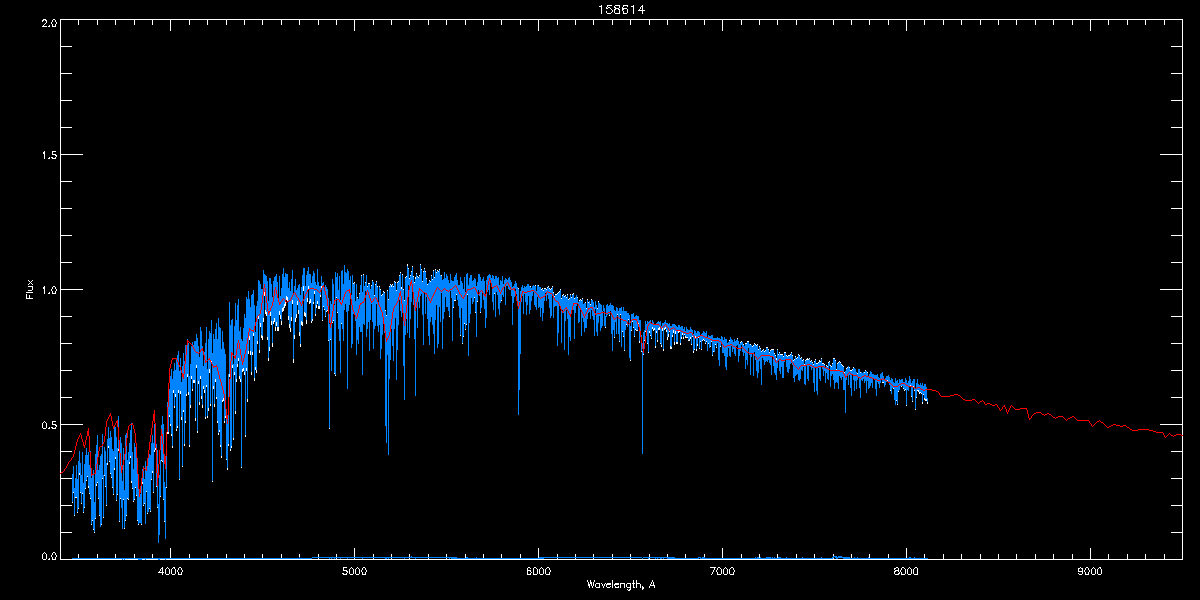1200x600 pixels.
Task: Click the Wavelength, A x-axis label
Action: [621, 585]
